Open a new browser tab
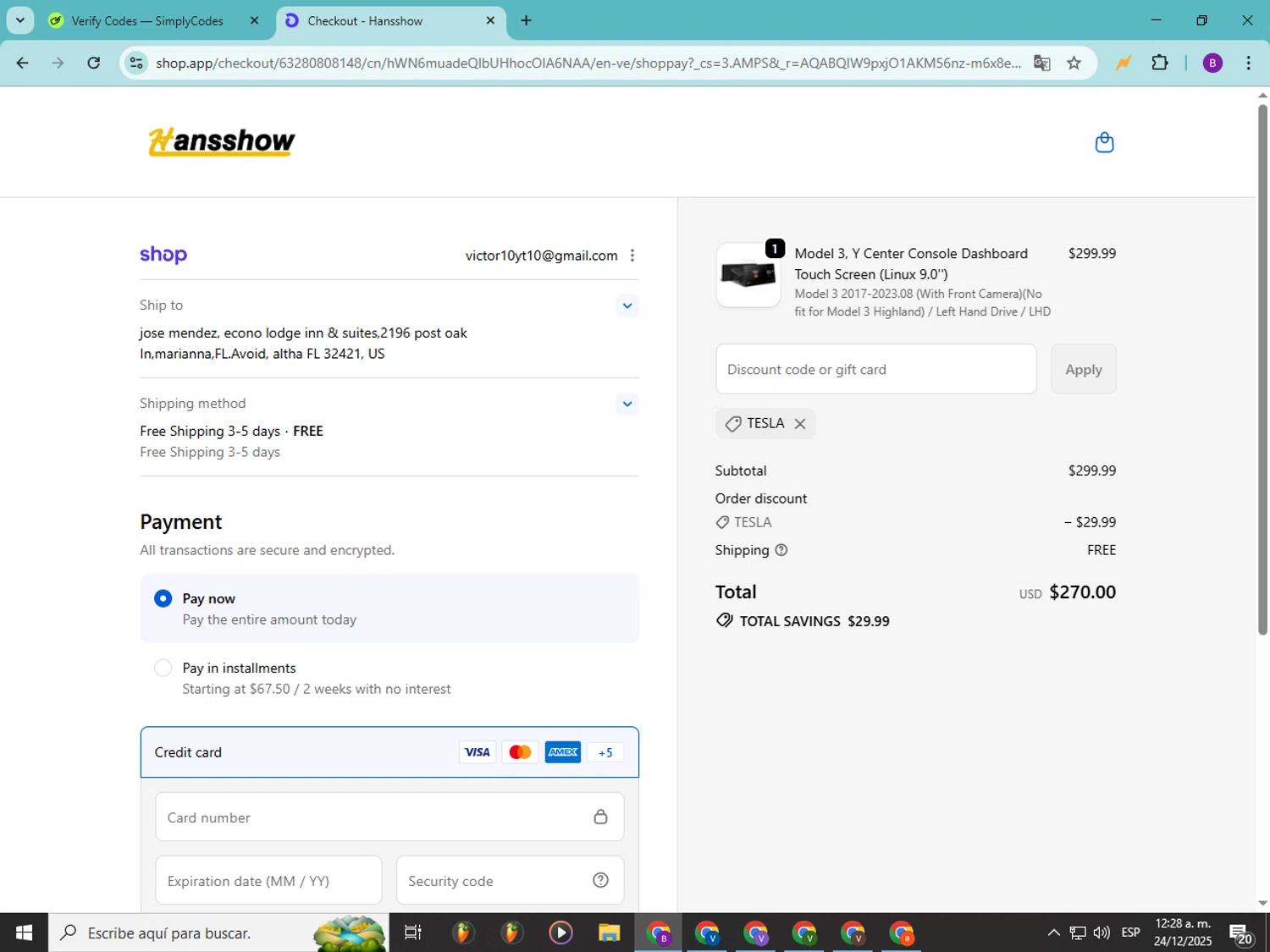This screenshot has width=1270, height=952. tap(527, 20)
